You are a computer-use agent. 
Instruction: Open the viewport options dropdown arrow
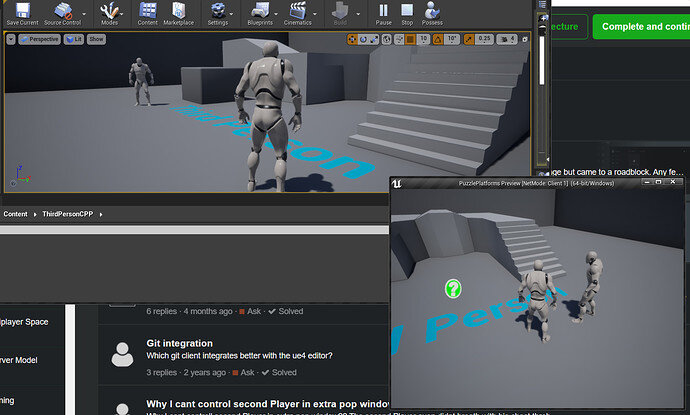point(11,39)
